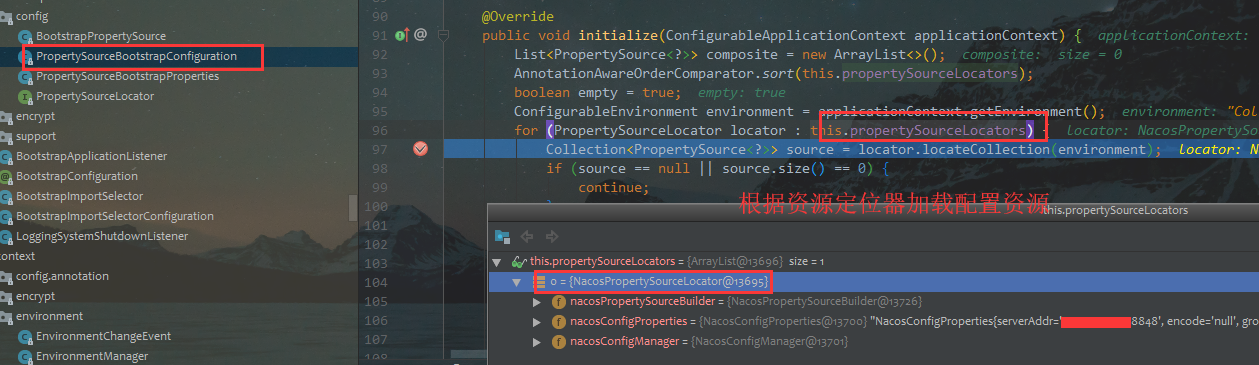Select the environment package in the tree

(x=49, y=316)
